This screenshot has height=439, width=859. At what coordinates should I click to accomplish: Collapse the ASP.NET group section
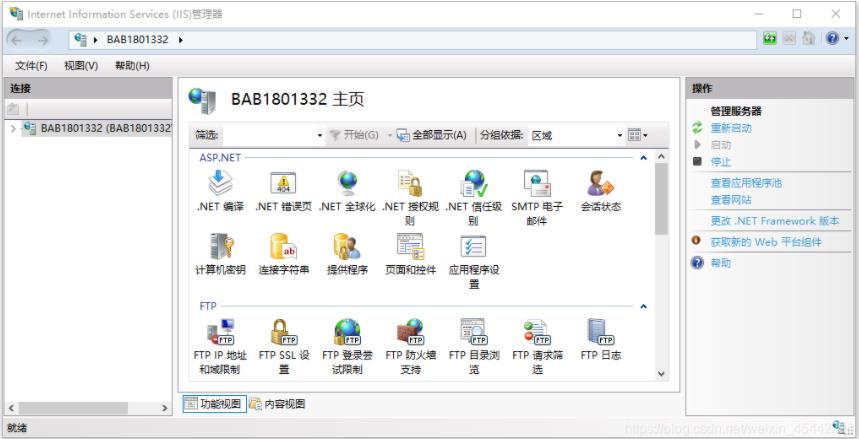[644, 158]
